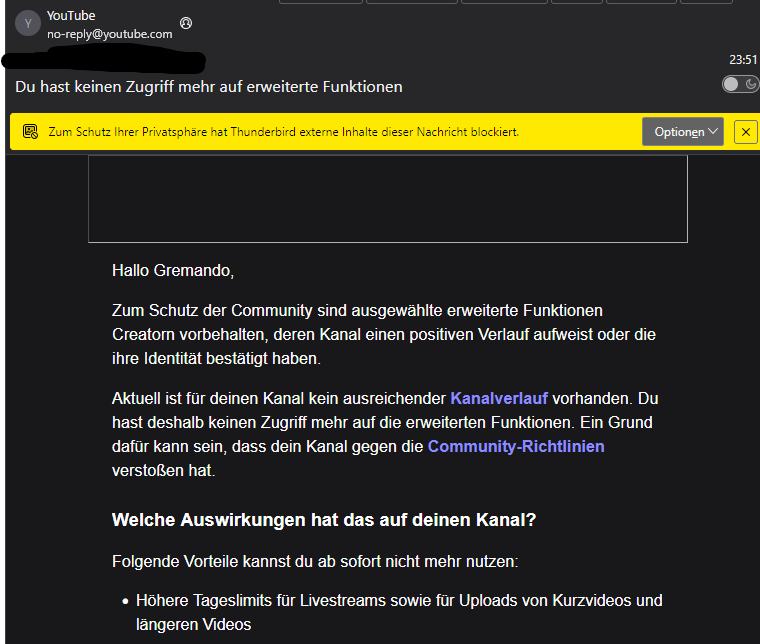The height and width of the screenshot is (644, 760).
Task: Click the contact icon next to YouTube sender
Action: click(186, 23)
